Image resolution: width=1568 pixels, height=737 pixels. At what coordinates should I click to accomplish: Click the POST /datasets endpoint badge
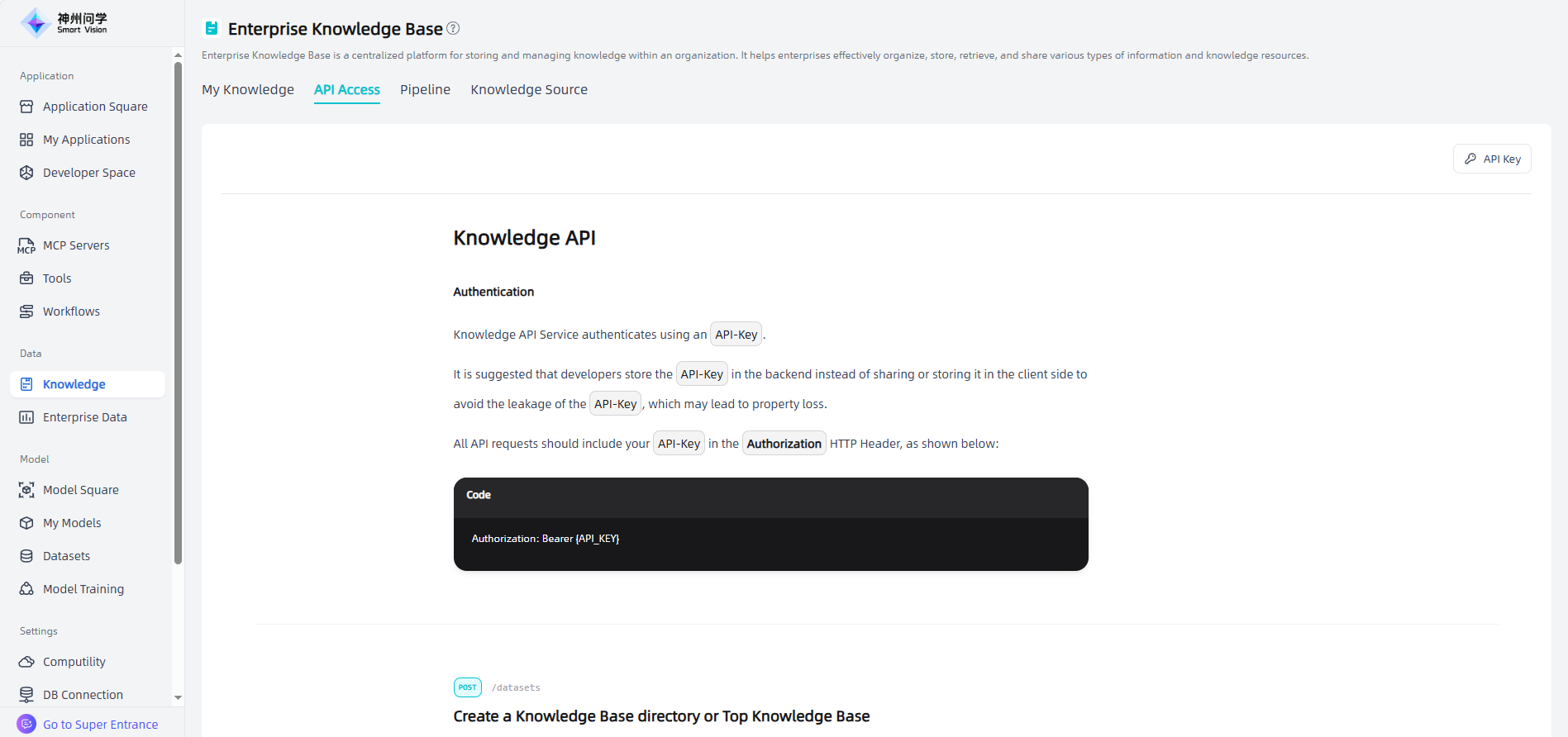468,687
